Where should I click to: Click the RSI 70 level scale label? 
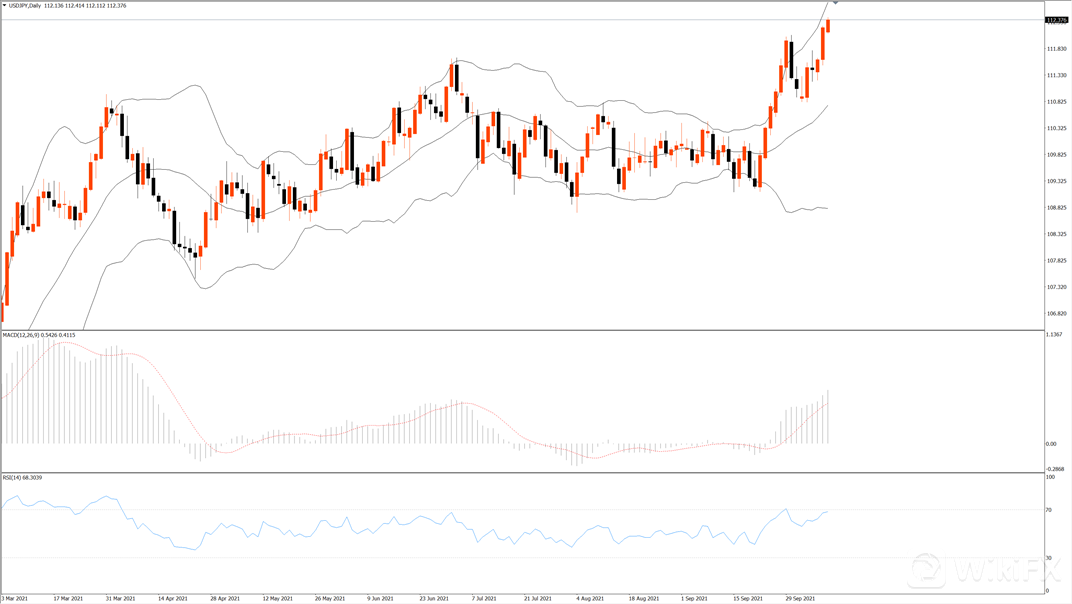1049,510
